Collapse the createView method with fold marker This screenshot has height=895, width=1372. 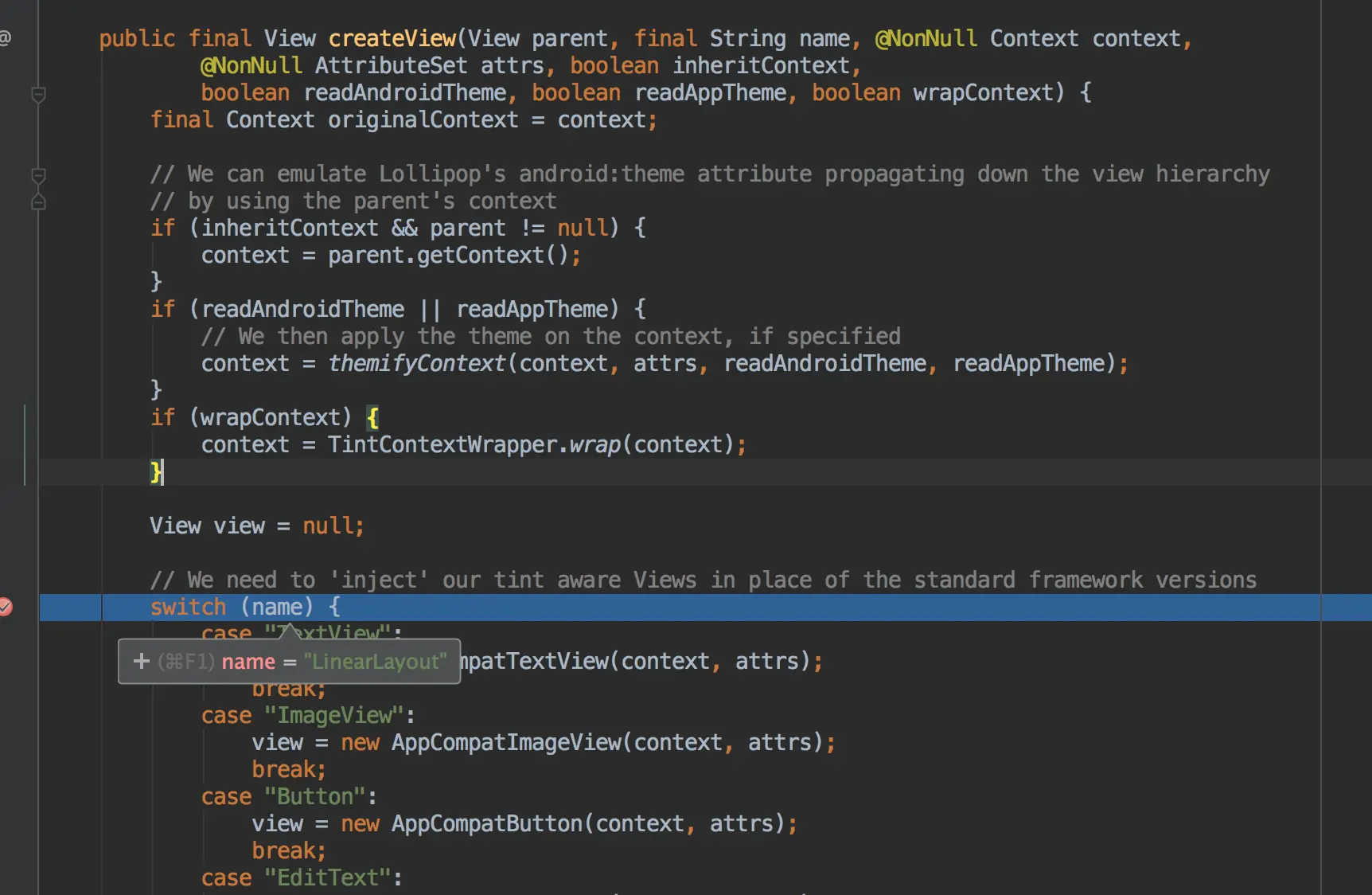pos(38,94)
